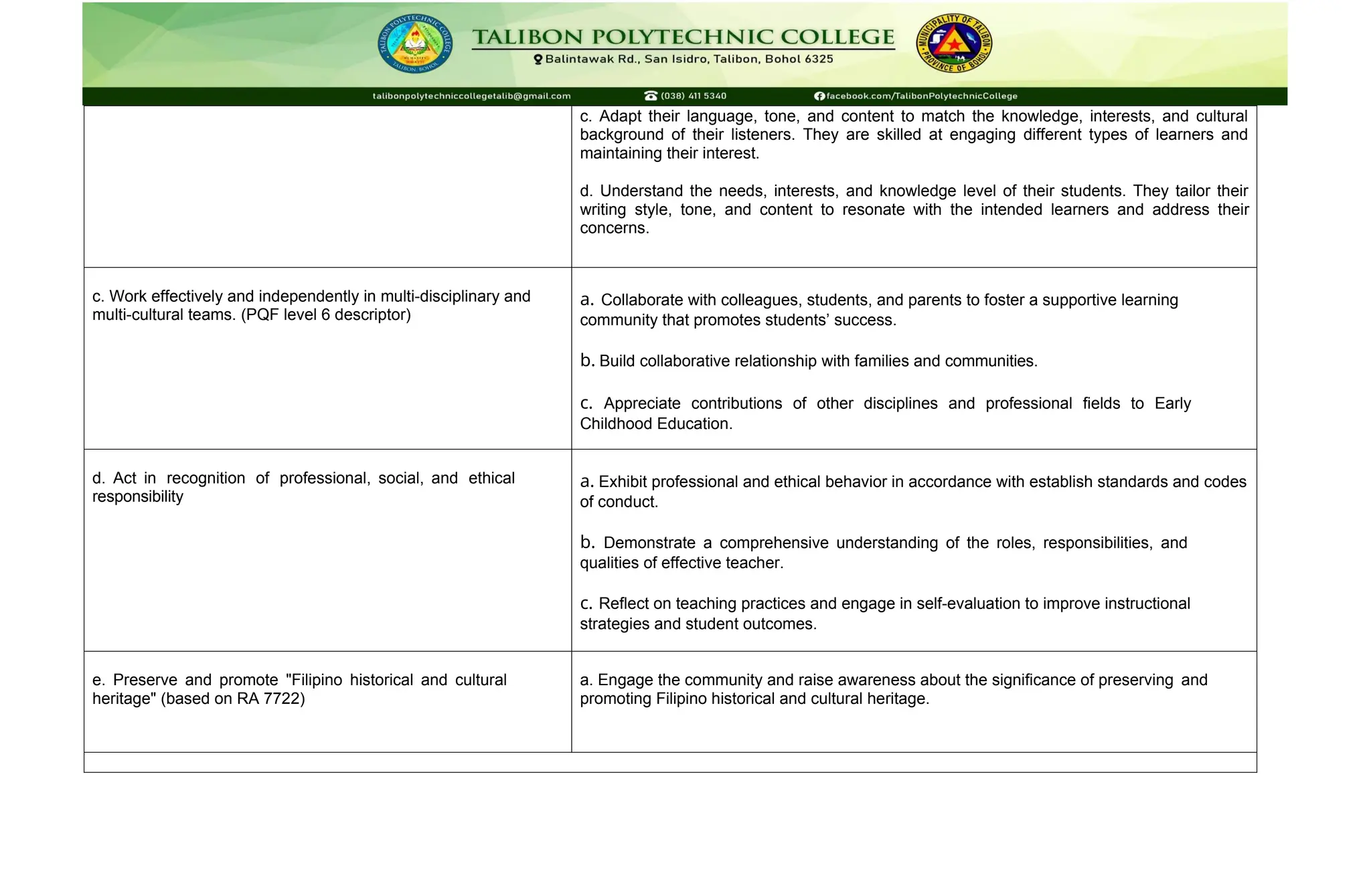Click the TALIBON POLYTECHNIC COLLEGE title text
1371x896 pixels.
pos(683,37)
